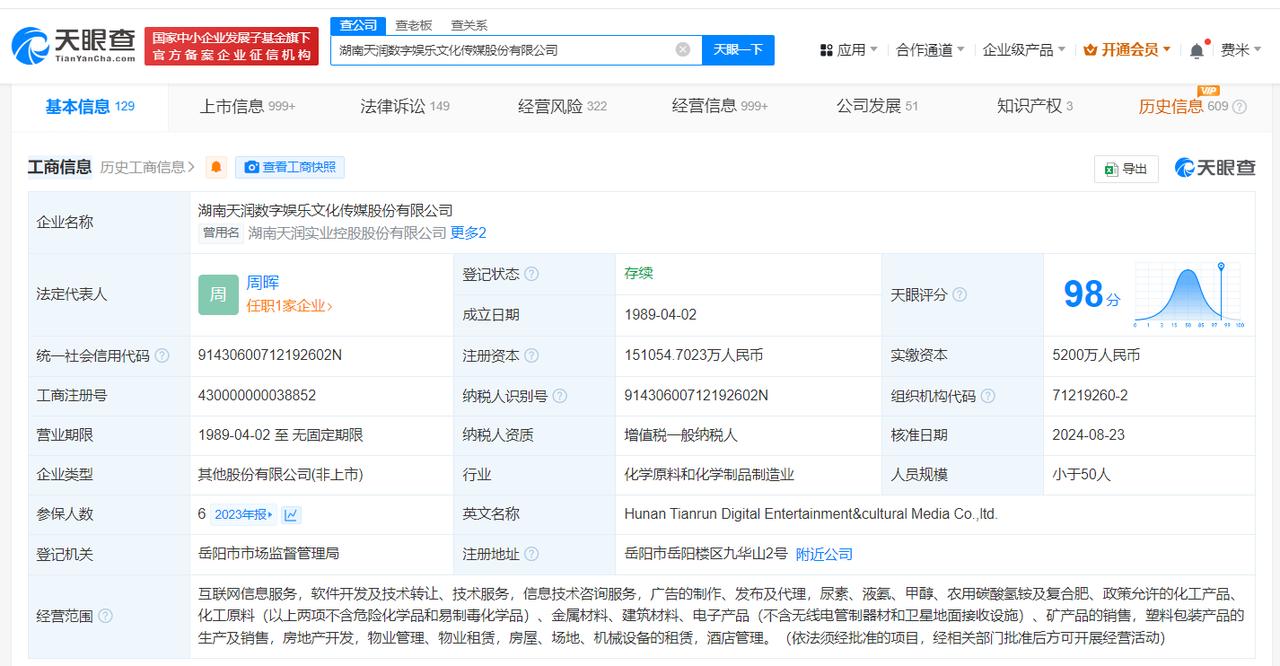Screen dimensions: 1280x666
Task: Click the help icon next to 登记状态
Action: click(x=532, y=274)
